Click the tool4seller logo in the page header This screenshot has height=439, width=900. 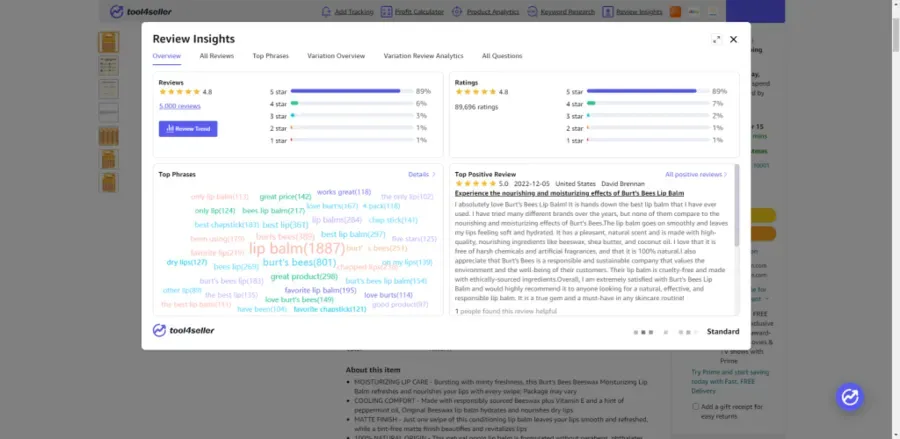point(141,11)
